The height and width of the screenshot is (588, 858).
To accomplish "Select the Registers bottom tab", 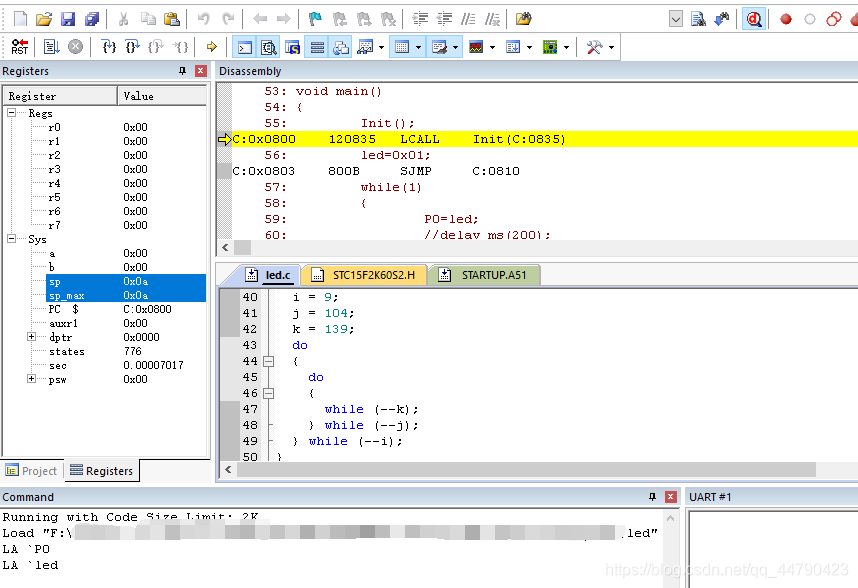I will (x=102, y=471).
